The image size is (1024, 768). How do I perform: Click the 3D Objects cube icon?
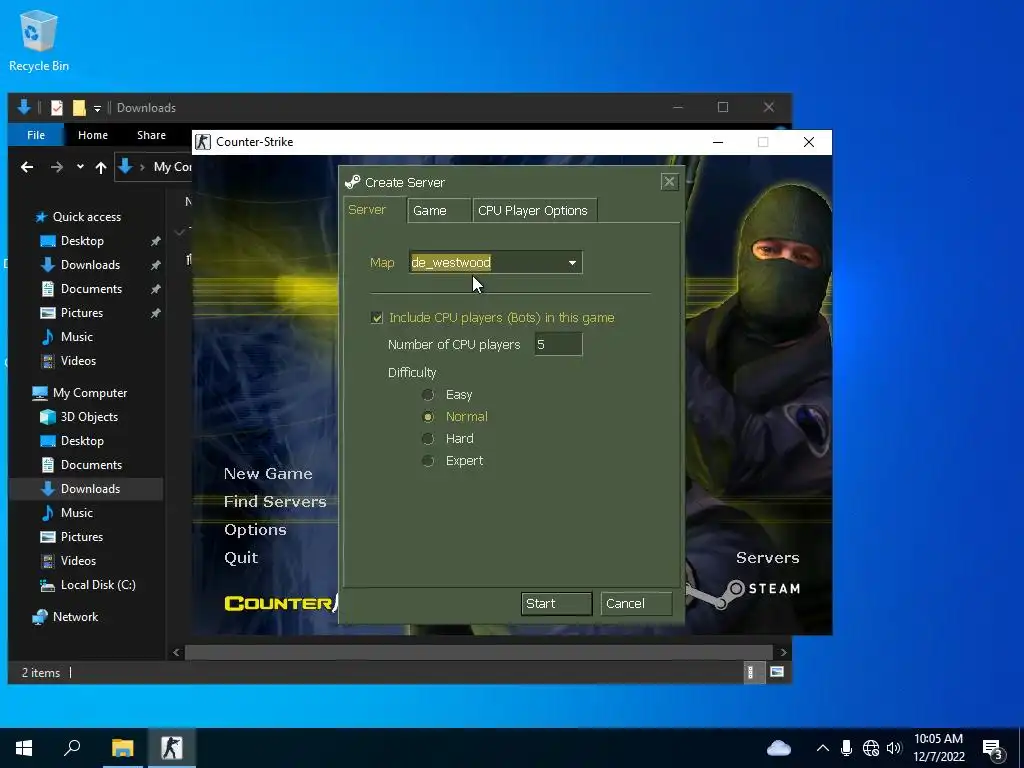point(48,417)
